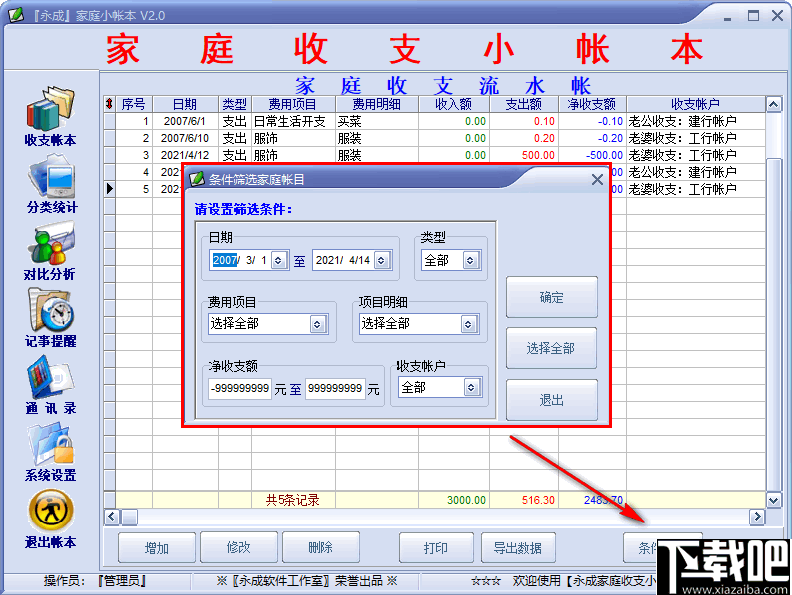The width and height of the screenshot is (792, 595).
Task: Open the 收支帐本 ledger icon
Action: [51, 109]
